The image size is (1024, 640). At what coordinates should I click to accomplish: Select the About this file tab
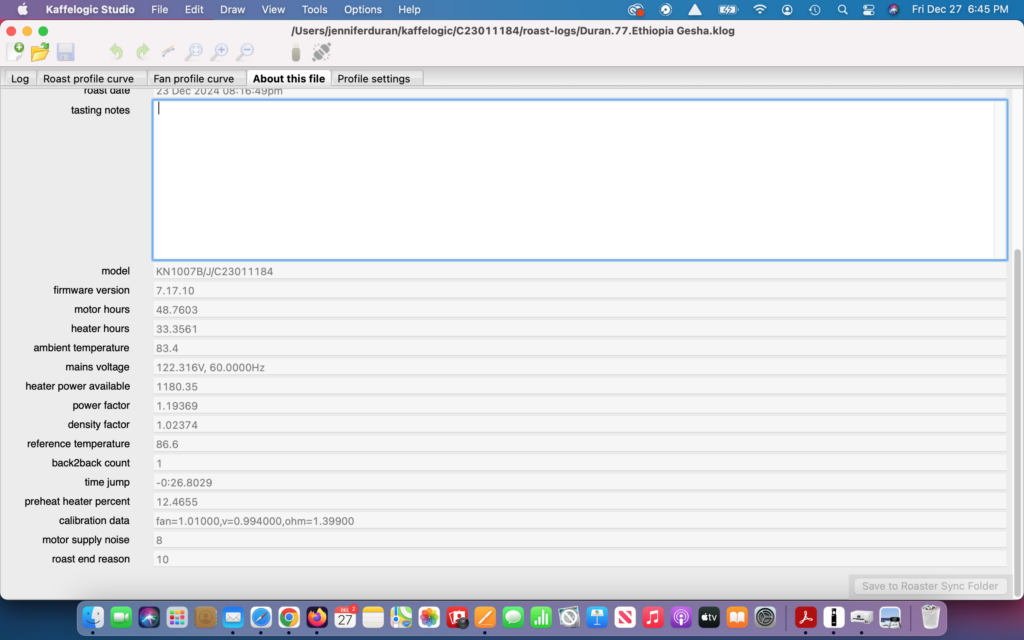coord(289,78)
